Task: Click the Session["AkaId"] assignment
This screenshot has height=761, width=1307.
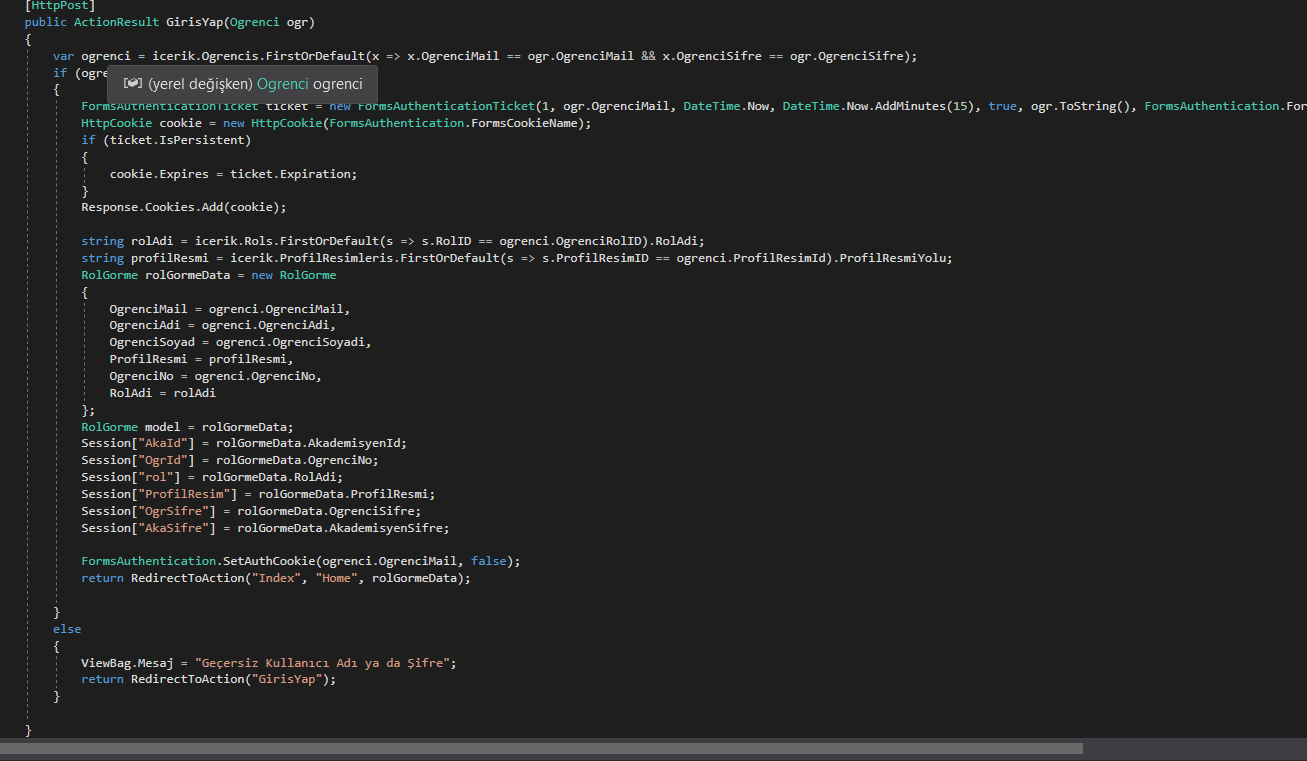Action: point(244,443)
